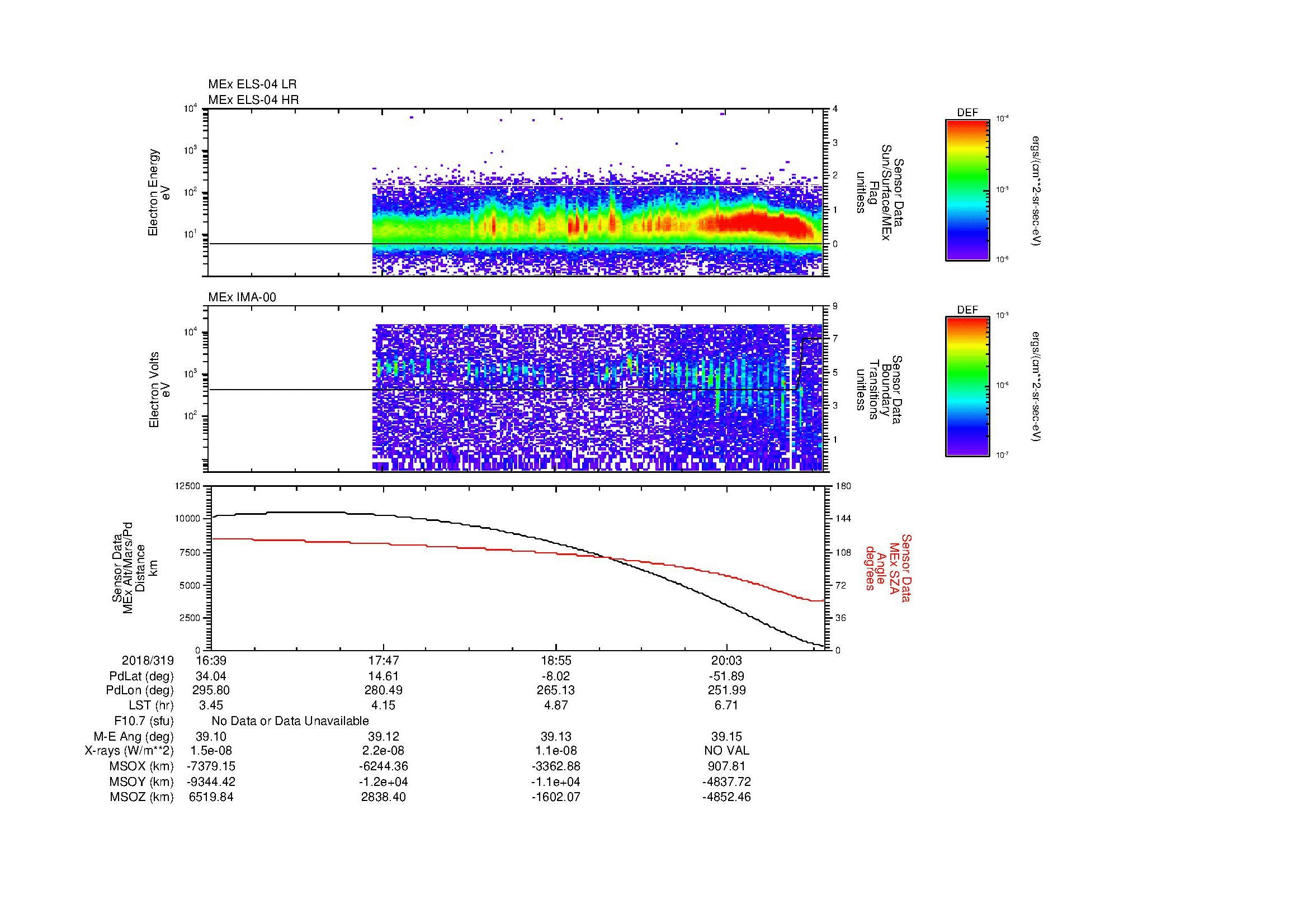Click the '2018/319' date label
The height and width of the screenshot is (924, 1308).
point(148,661)
